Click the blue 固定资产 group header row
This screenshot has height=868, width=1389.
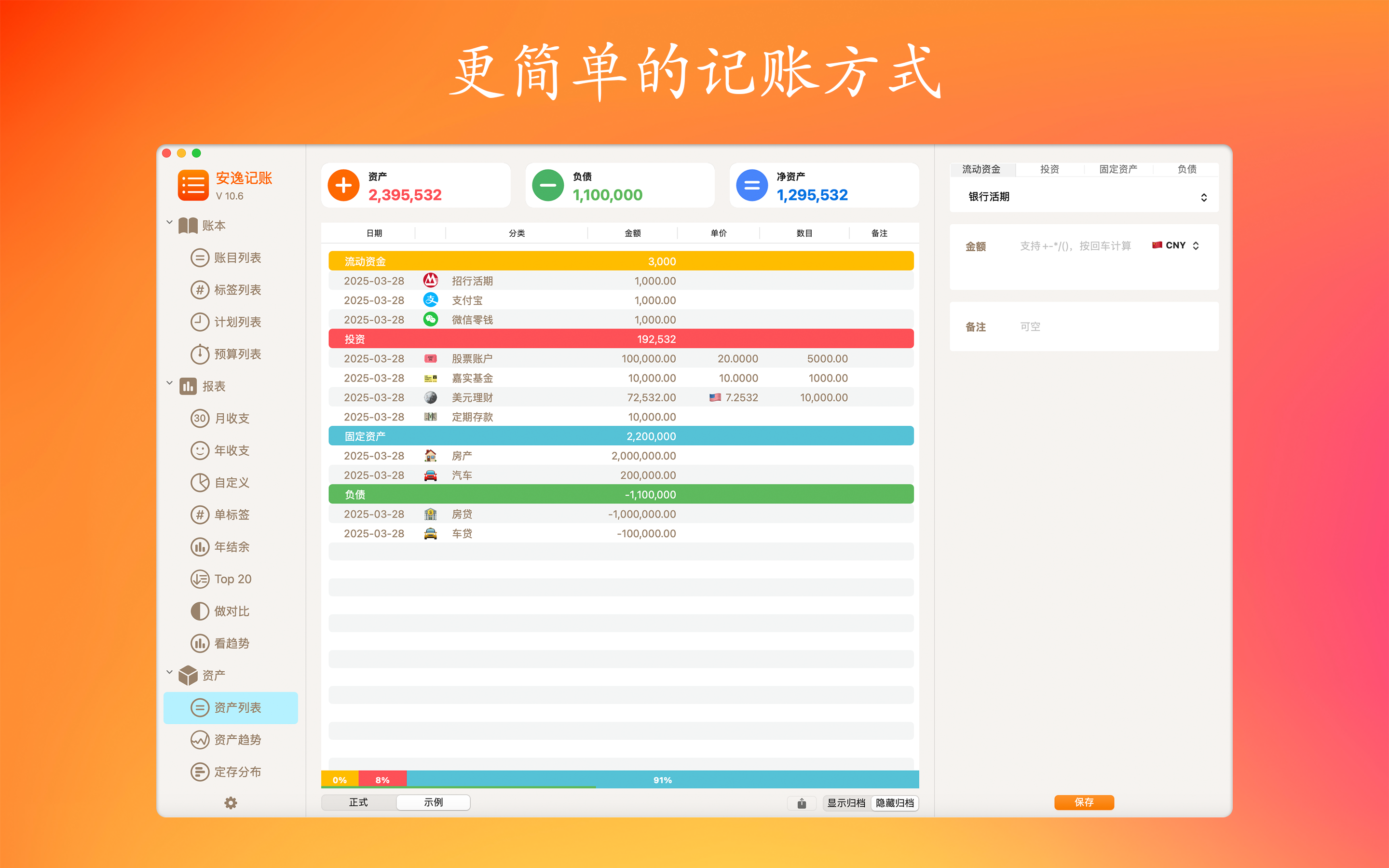621,436
